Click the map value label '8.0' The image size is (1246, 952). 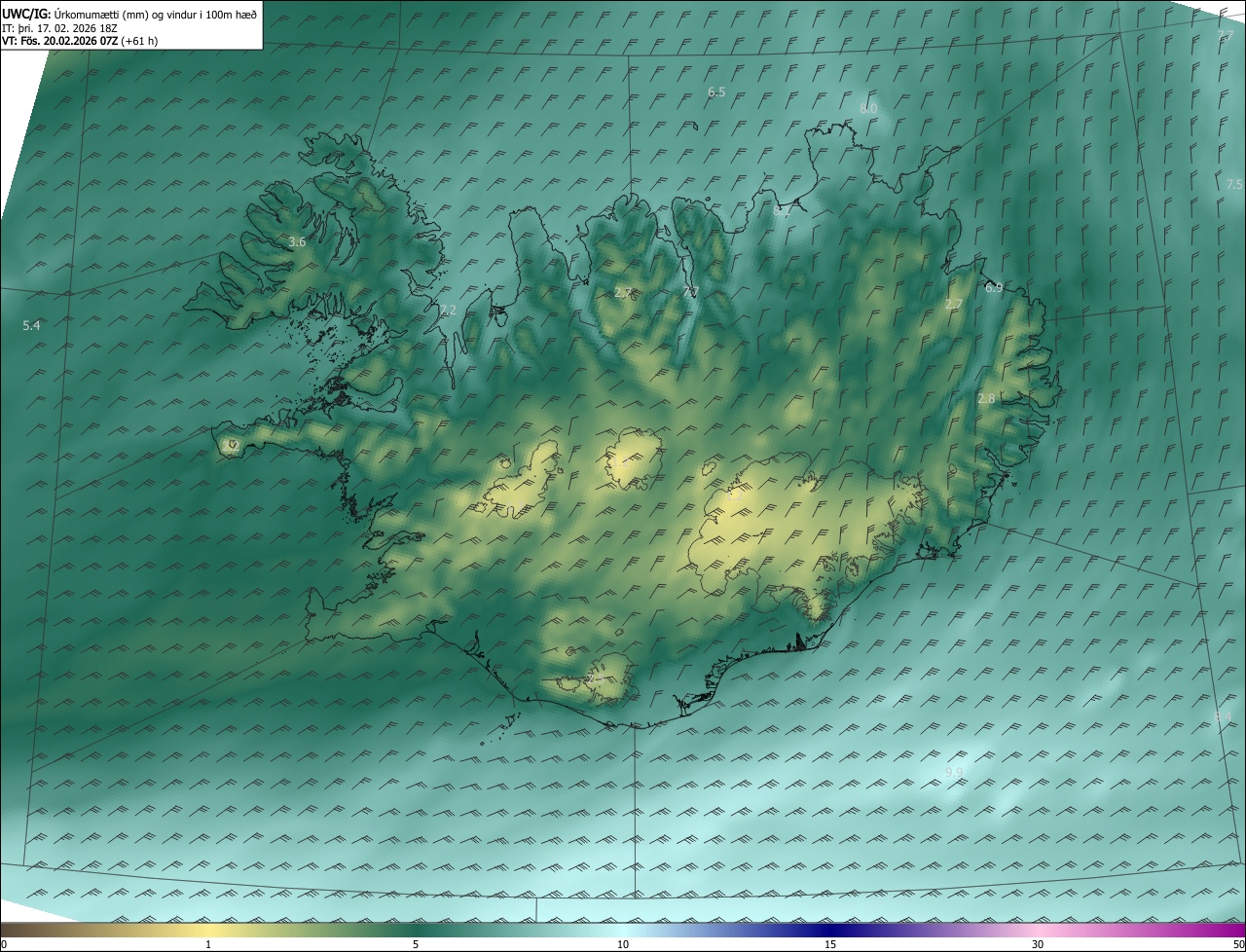pos(868,108)
